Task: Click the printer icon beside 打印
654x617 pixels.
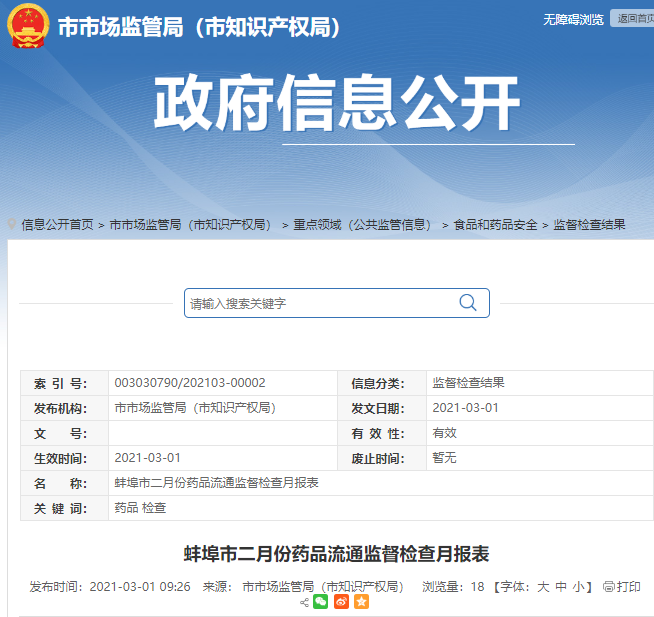Action: 609,587
